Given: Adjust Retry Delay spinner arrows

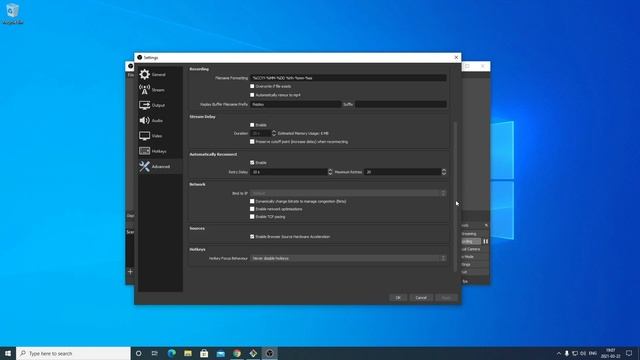Looking at the screenshot, I should click(x=330, y=172).
